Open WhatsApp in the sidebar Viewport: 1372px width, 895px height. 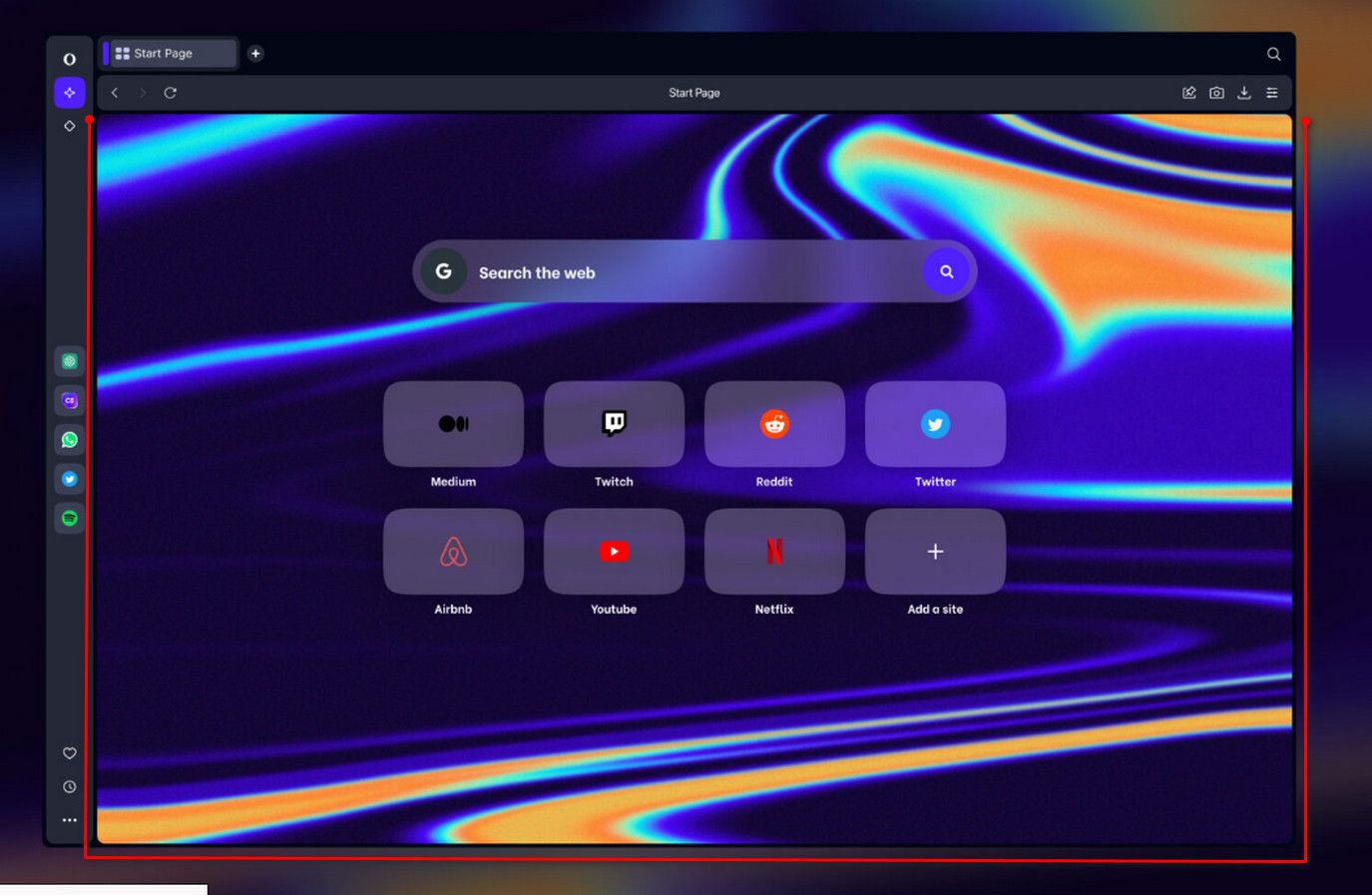coord(69,440)
